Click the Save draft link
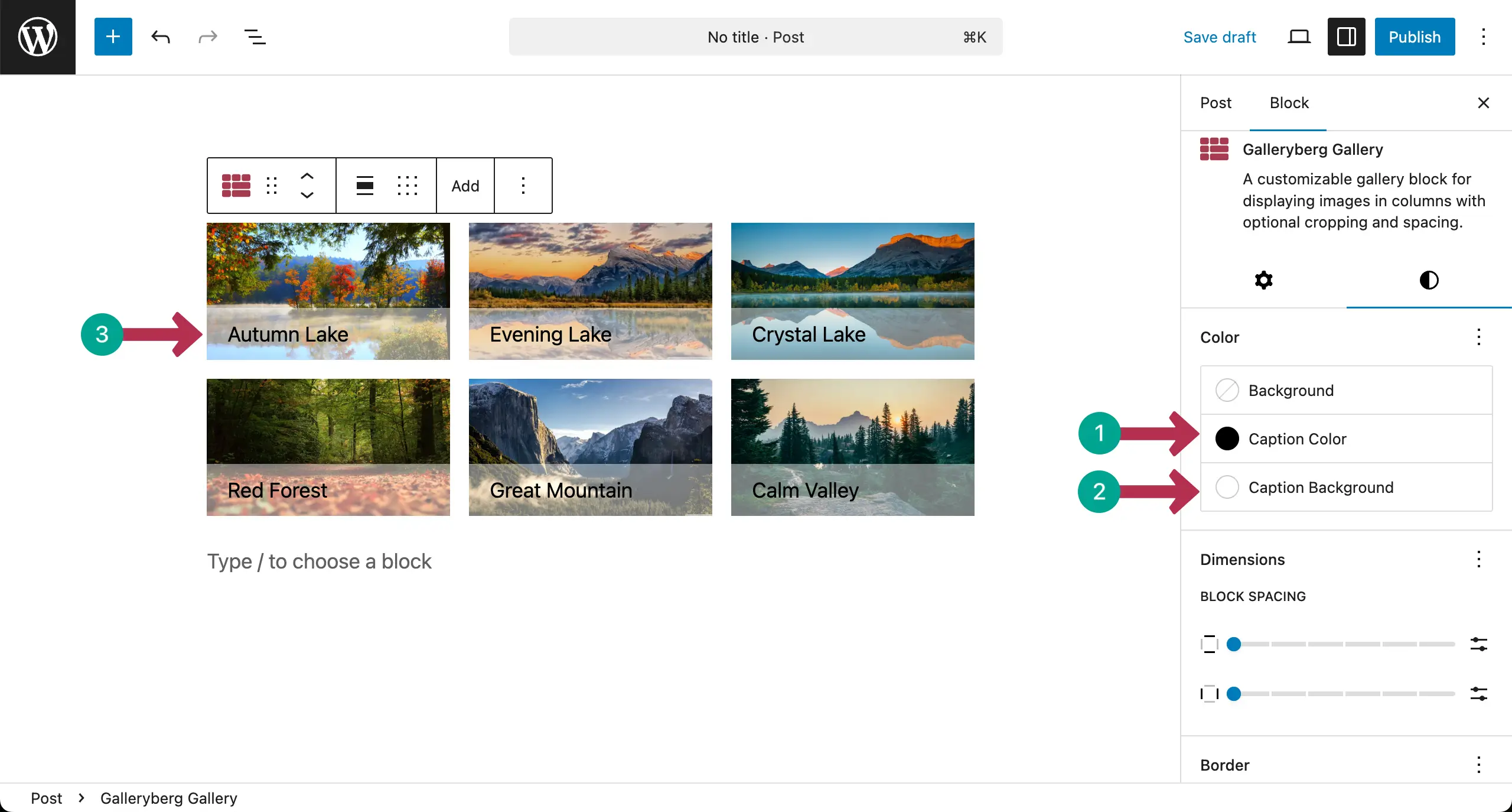The image size is (1512, 812). [1220, 36]
